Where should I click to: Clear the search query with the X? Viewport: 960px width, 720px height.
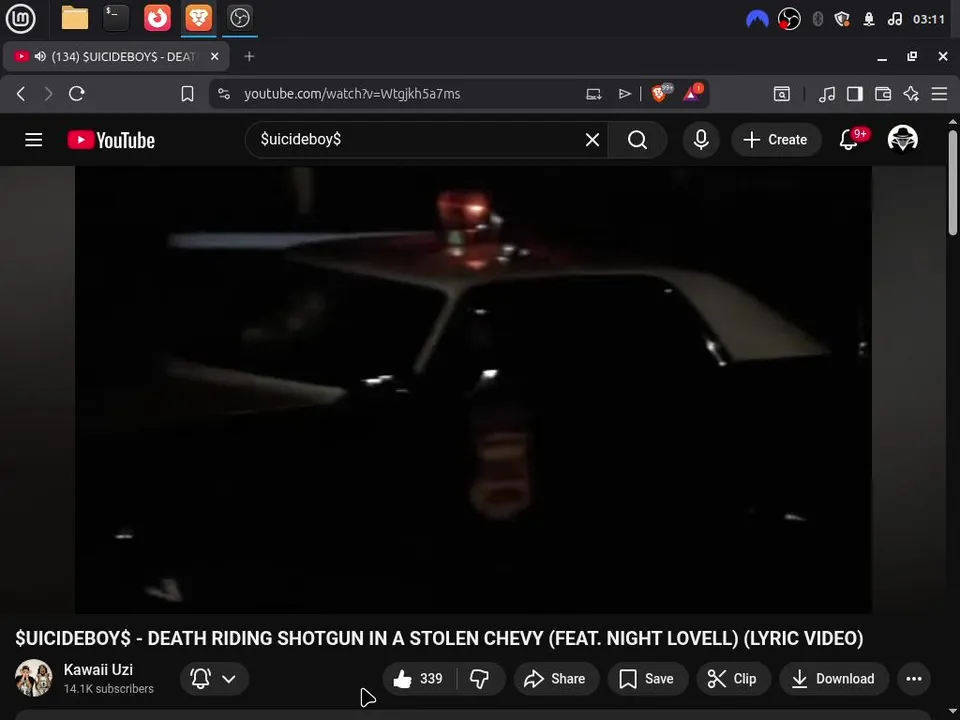tap(592, 140)
